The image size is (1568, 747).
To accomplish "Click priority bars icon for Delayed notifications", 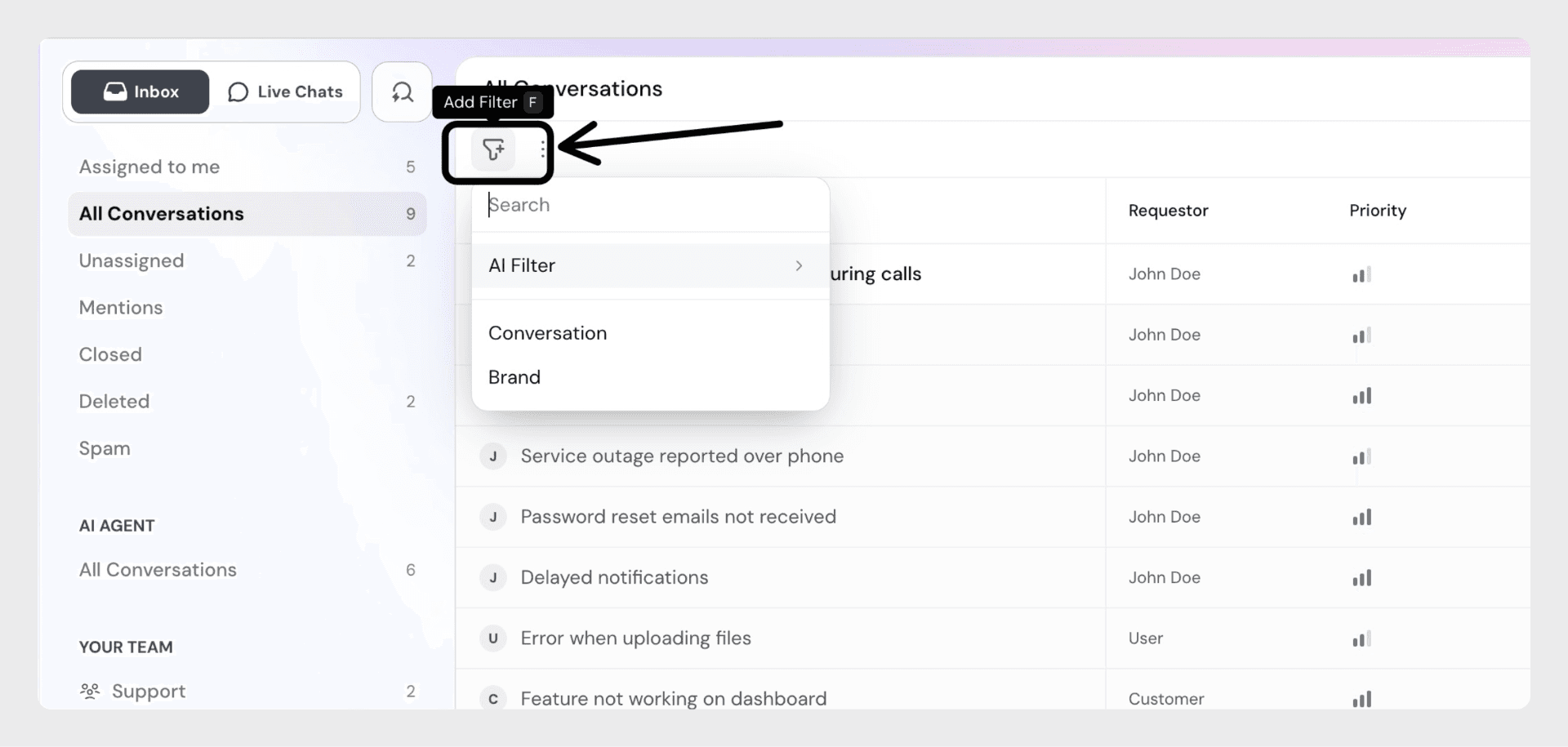I will pos(1361,578).
